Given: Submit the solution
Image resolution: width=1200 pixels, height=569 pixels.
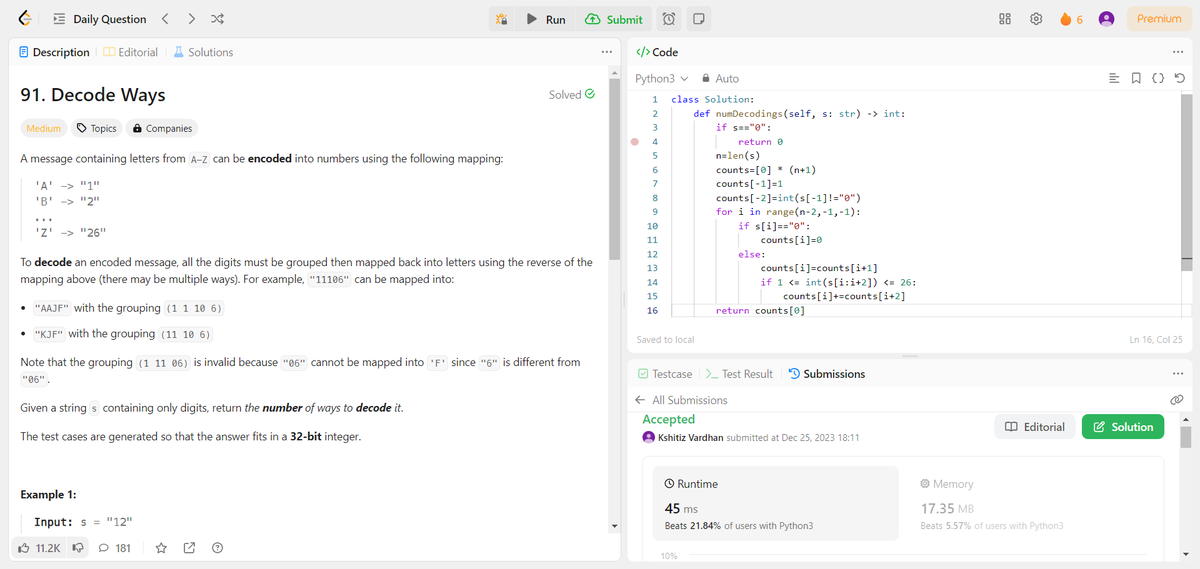Looking at the screenshot, I should pyautogui.click(x=614, y=19).
